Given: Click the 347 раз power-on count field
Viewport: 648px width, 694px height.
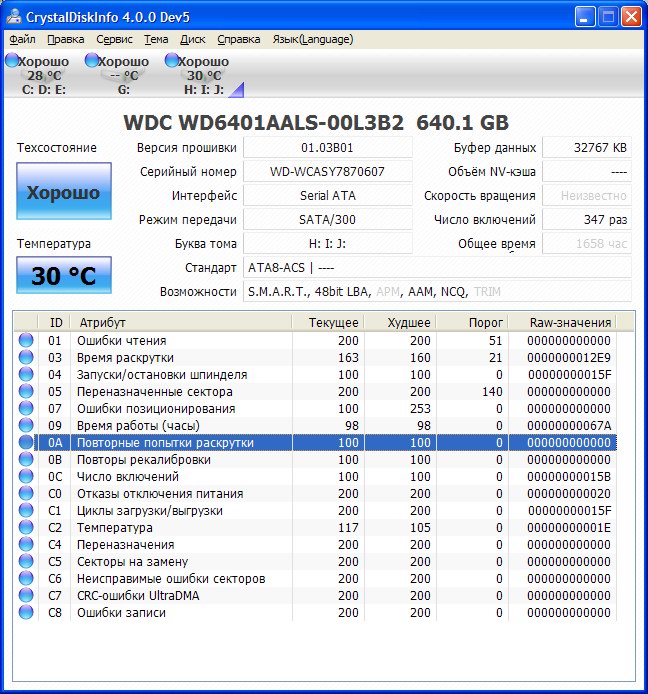Looking at the screenshot, I should (x=587, y=220).
